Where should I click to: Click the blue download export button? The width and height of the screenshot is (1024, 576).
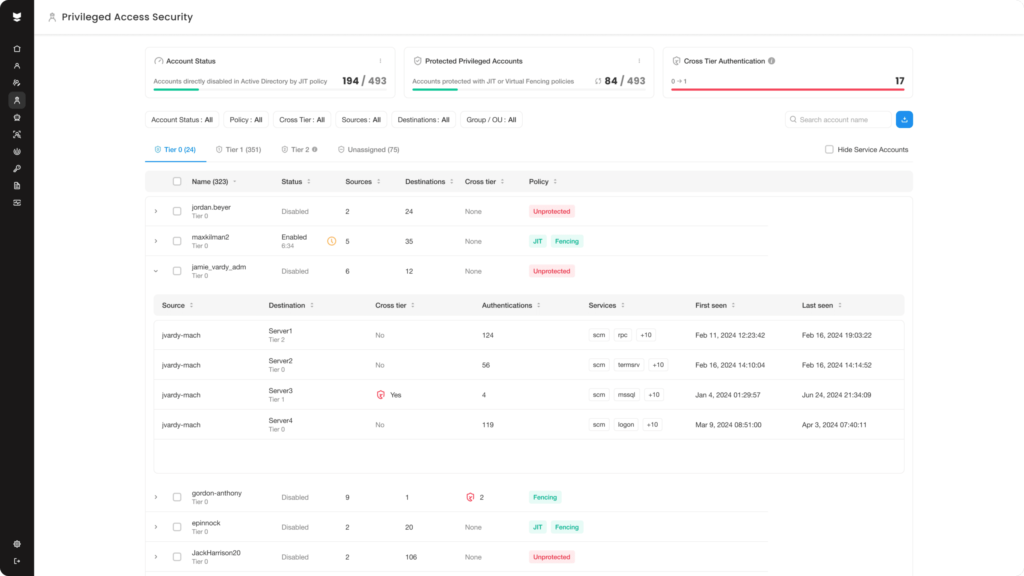click(904, 120)
